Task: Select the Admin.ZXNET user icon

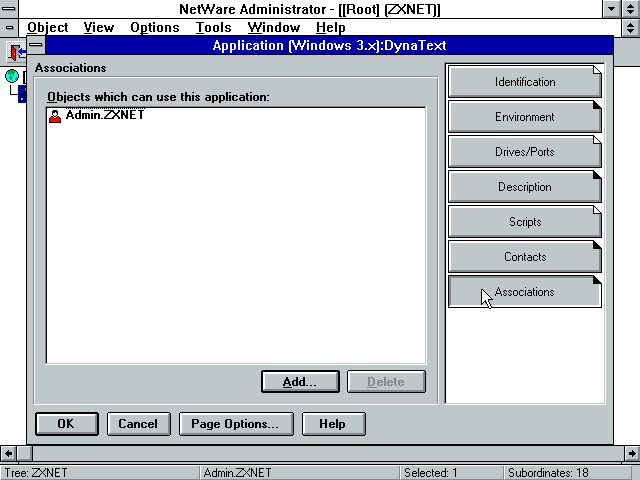Action: point(55,116)
